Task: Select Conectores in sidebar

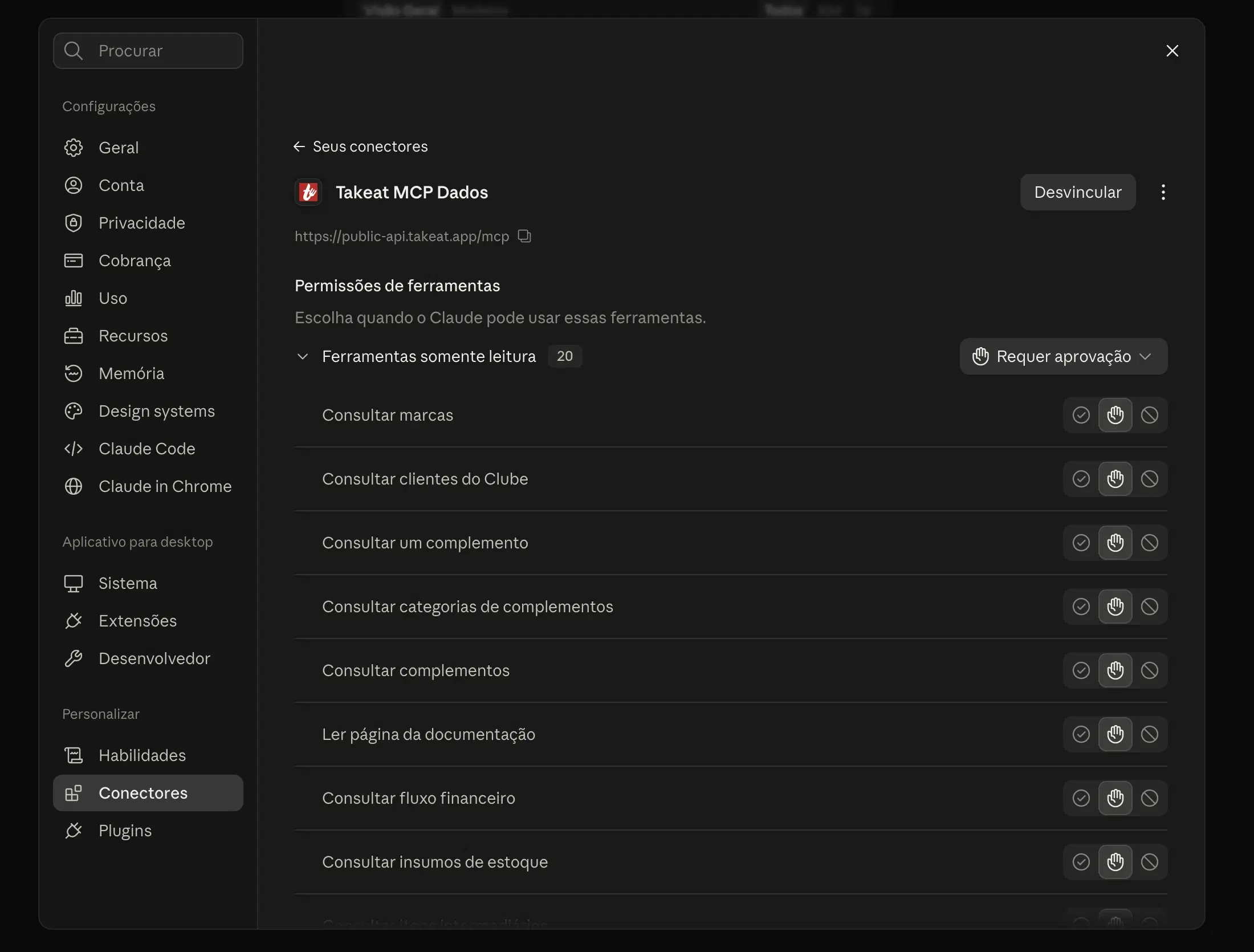Action: coord(148,793)
